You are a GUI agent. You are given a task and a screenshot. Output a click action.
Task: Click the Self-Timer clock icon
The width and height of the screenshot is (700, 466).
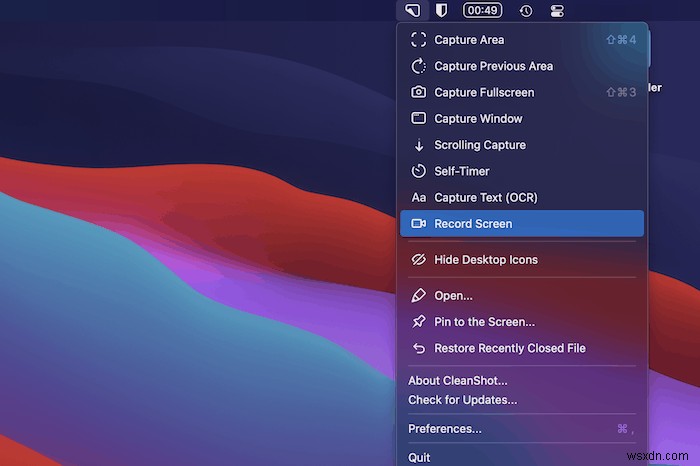coord(418,171)
